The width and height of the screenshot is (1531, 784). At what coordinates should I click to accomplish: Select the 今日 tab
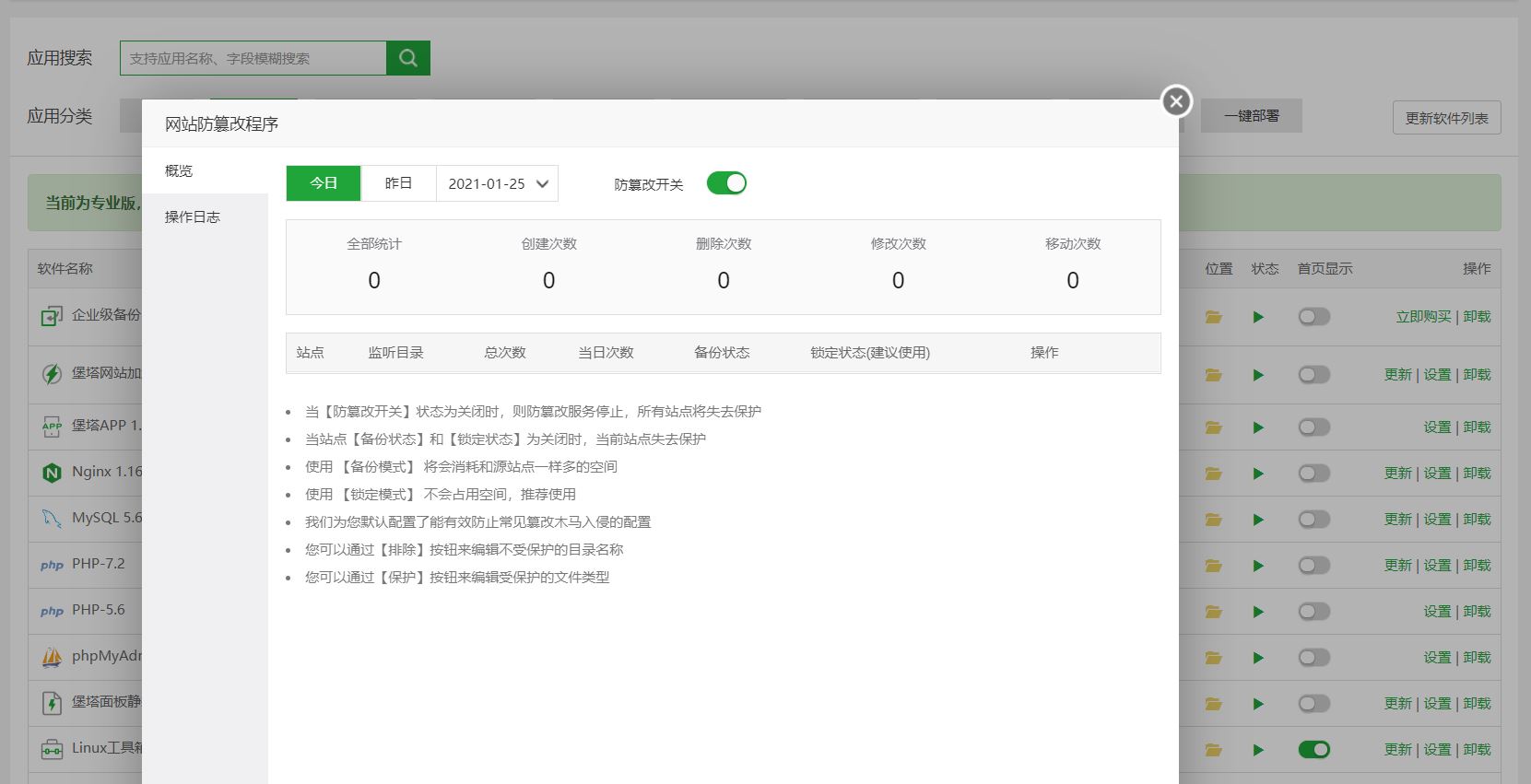[324, 183]
